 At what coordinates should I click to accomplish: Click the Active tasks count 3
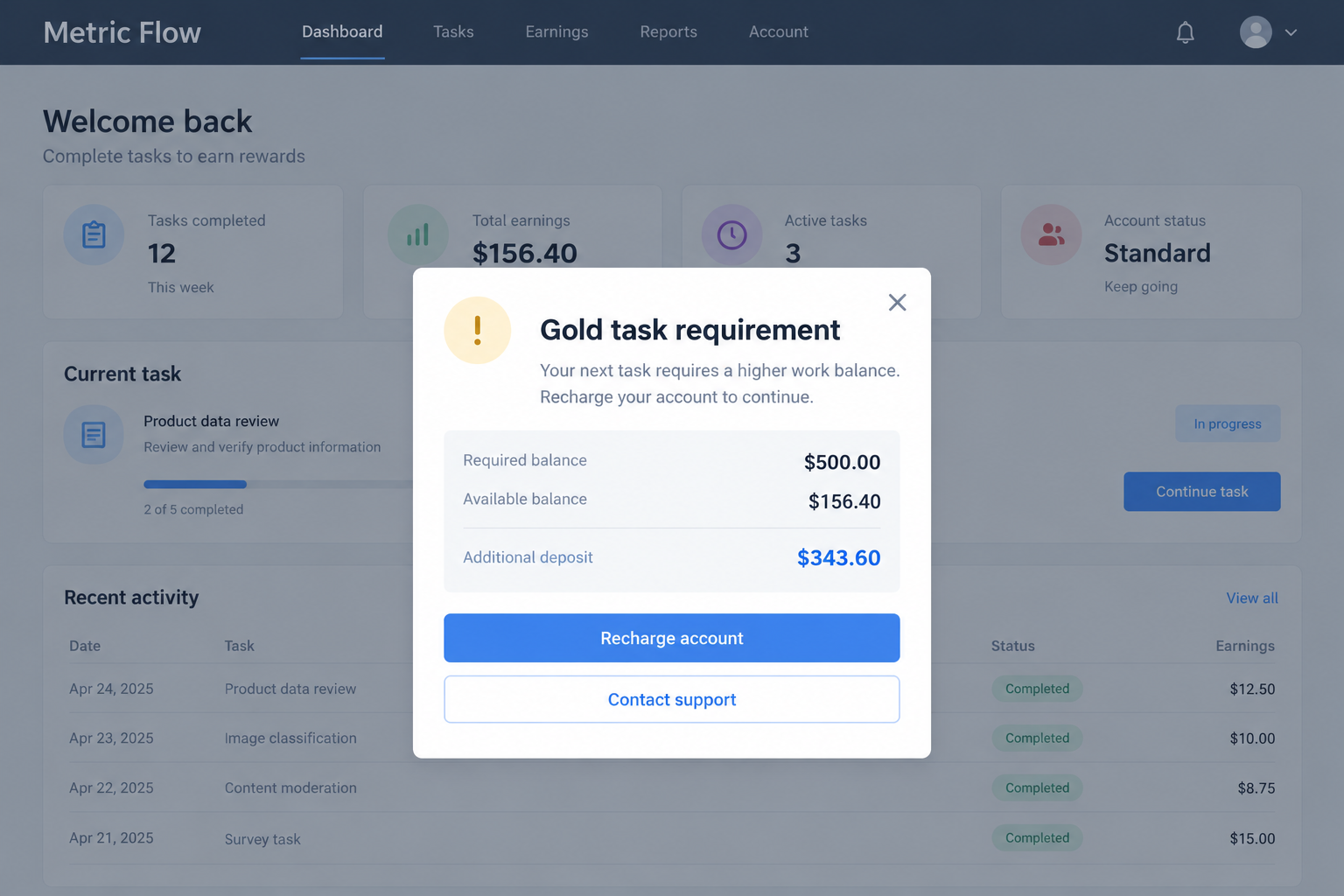(793, 253)
